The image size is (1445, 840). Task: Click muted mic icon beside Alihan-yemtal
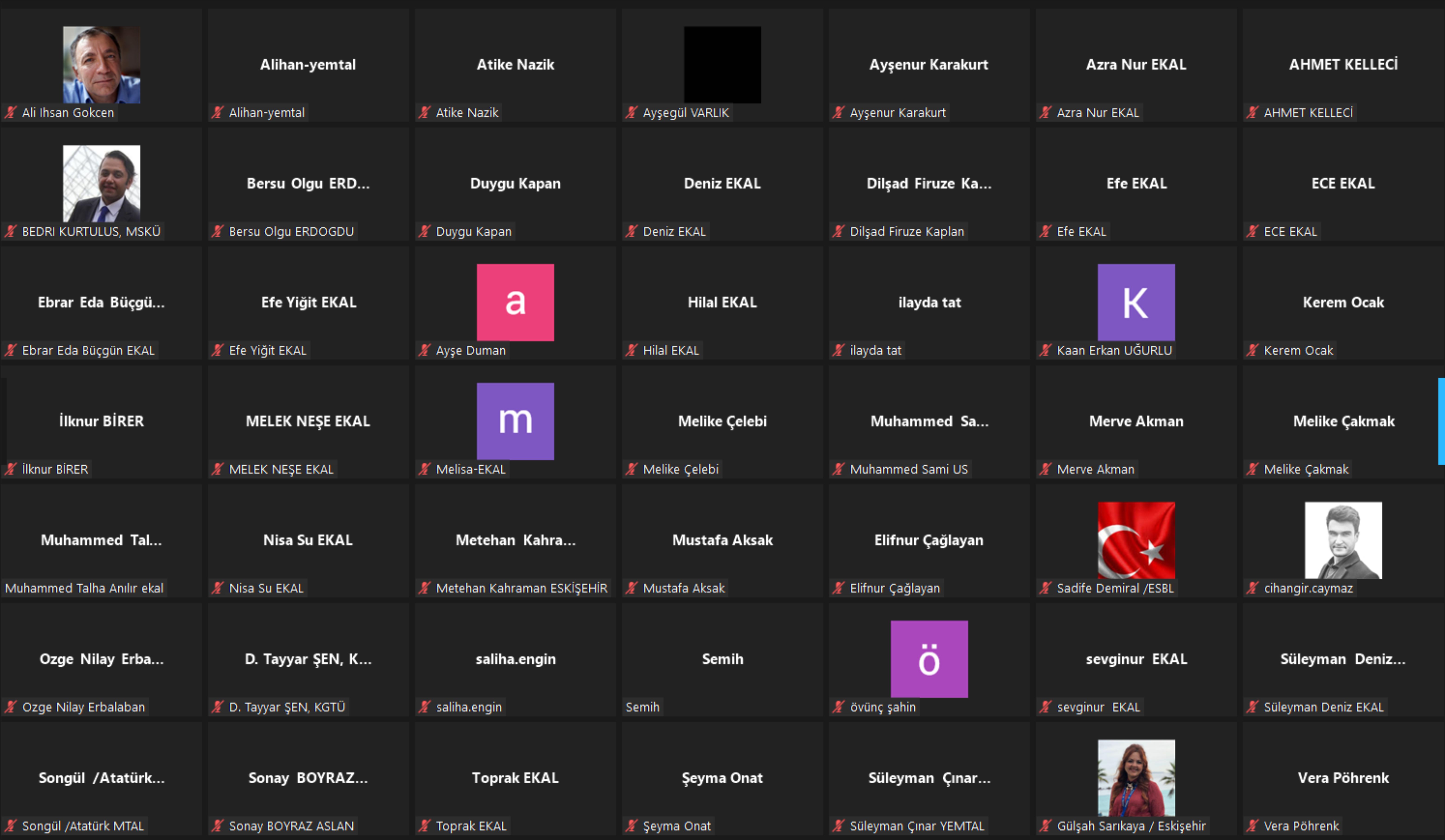click(217, 112)
